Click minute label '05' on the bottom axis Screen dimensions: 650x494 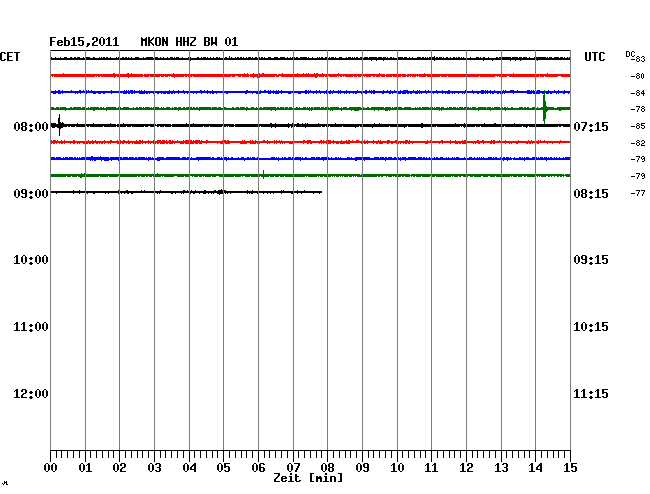[x=223, y=468]
